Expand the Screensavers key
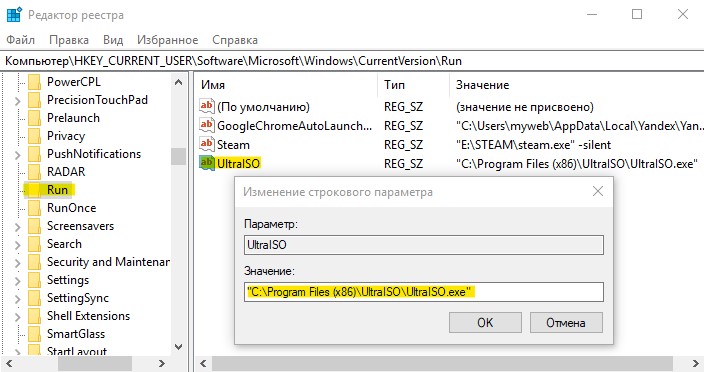The image size is (704, 372). (x=18, y=227)
